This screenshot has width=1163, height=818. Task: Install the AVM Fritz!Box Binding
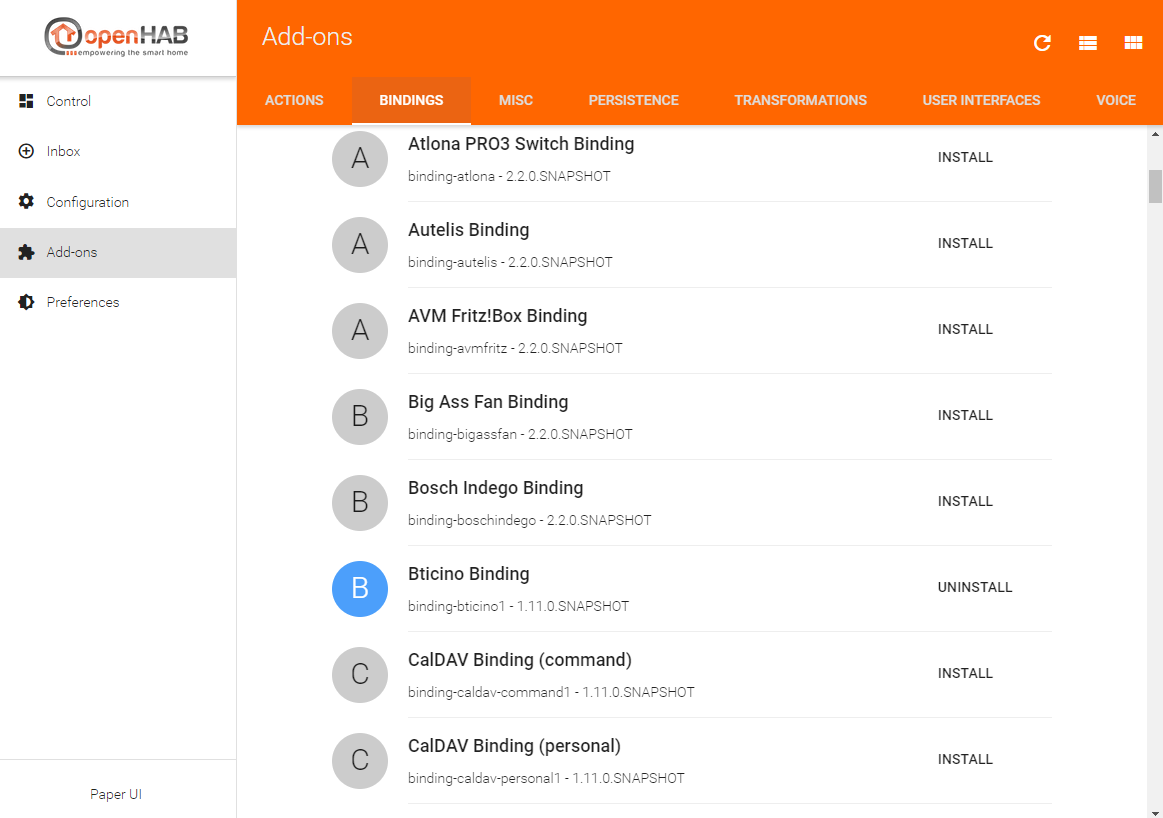coord(965,329)
